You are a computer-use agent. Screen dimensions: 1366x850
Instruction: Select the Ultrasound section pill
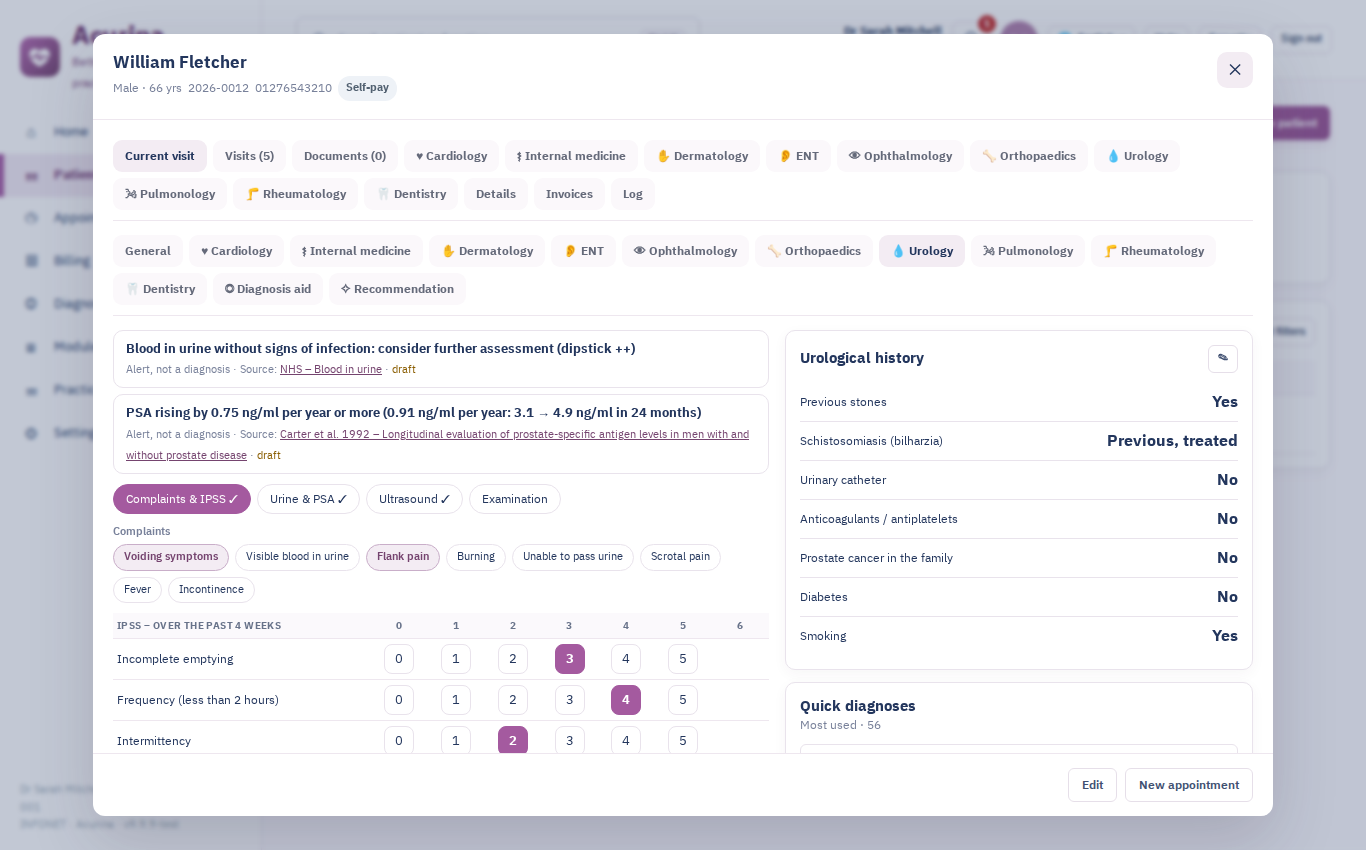tap(414, 499)
